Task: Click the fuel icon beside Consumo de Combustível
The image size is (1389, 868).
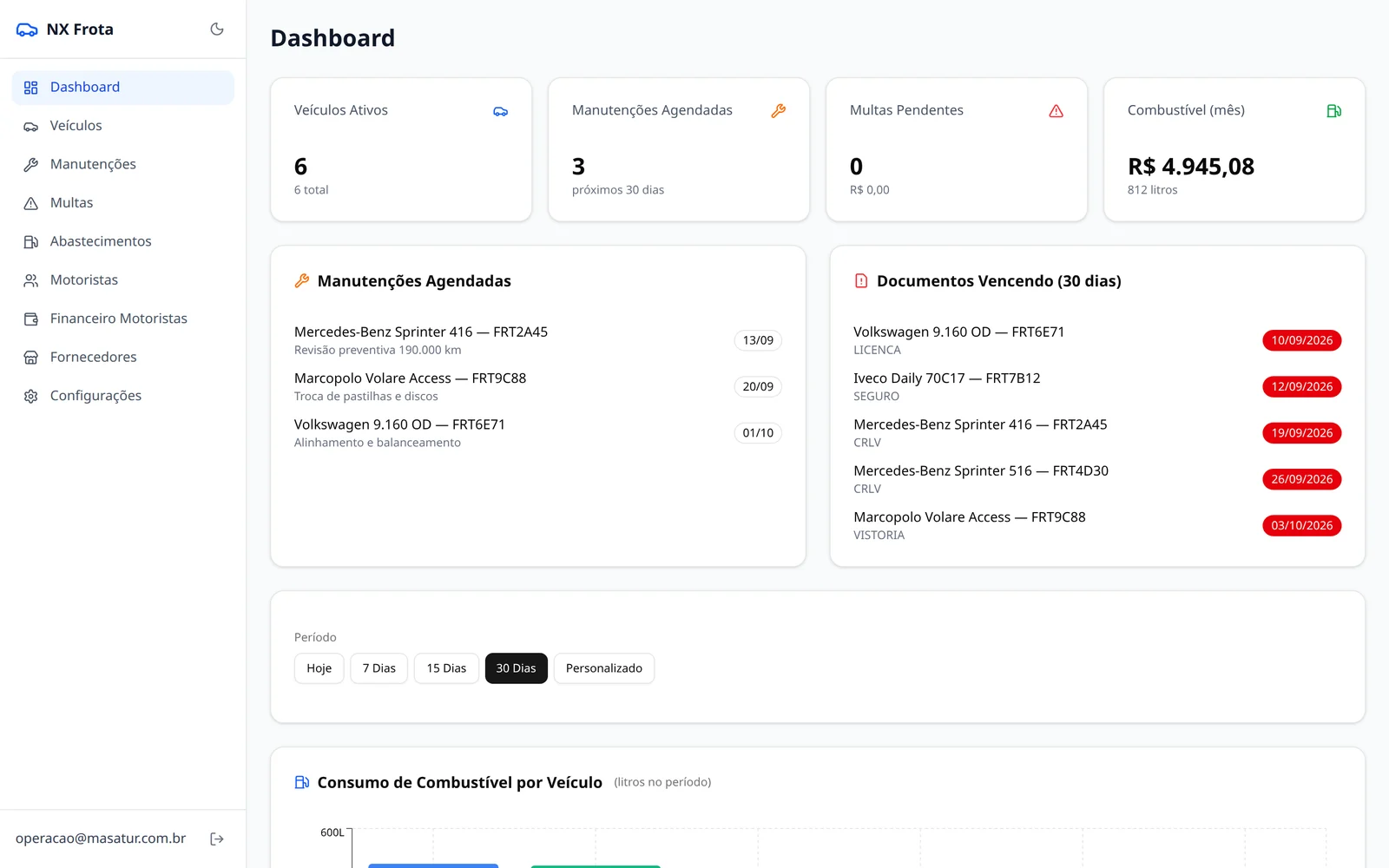Action: coord(302,782)
